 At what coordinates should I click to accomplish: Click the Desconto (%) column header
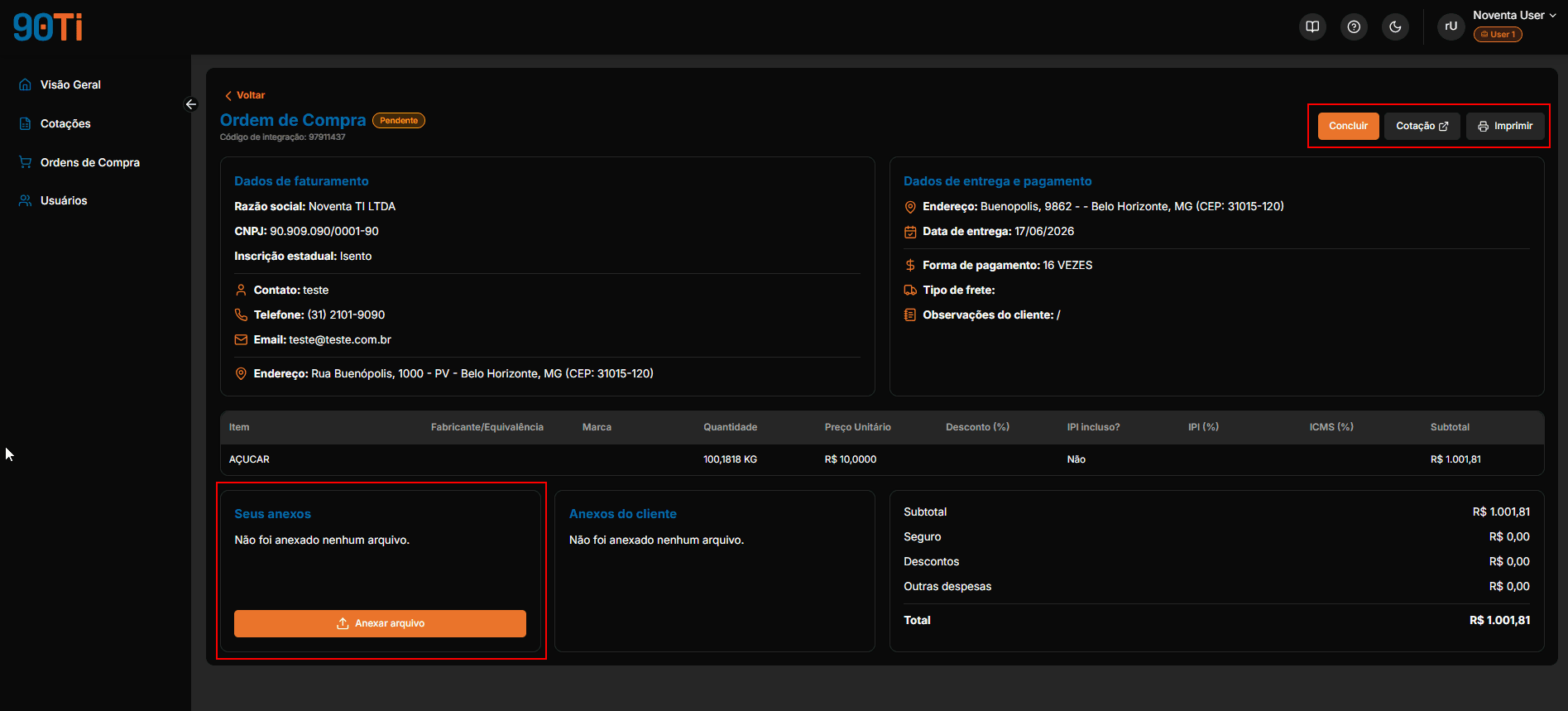(x=977, y=427)
